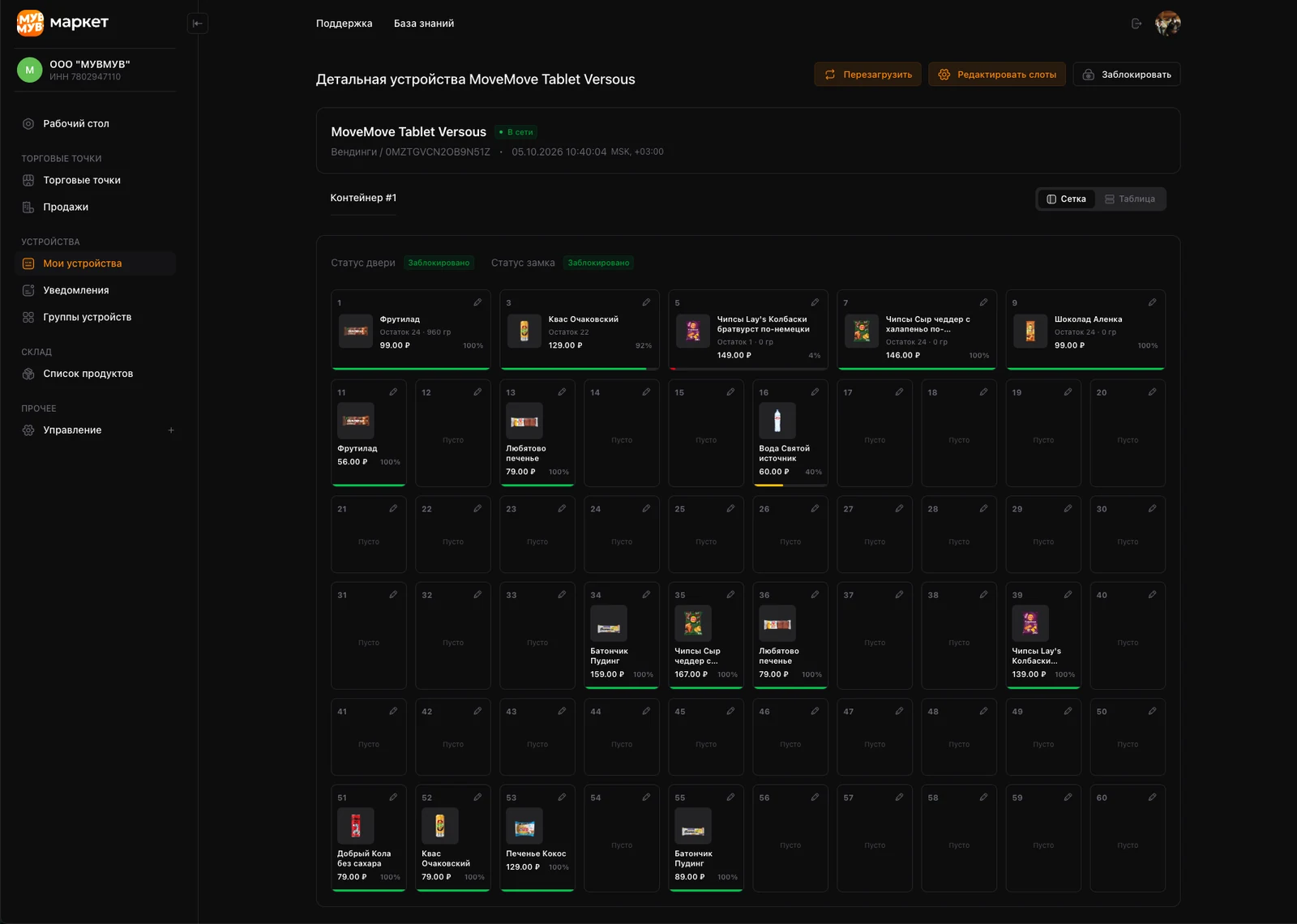This screenshot has width=1297, height=924.
Task: Open База знаний in the top menu
Action: pos(424,24)
